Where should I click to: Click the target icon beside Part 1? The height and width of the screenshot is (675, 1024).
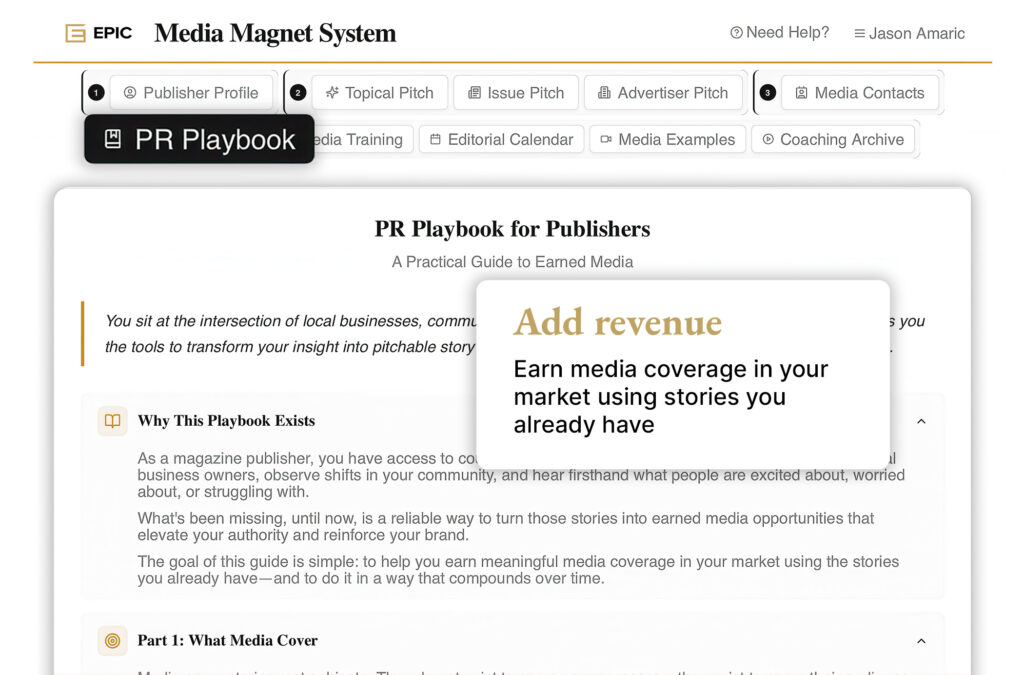pyautogui.click(x=112, y=641)
